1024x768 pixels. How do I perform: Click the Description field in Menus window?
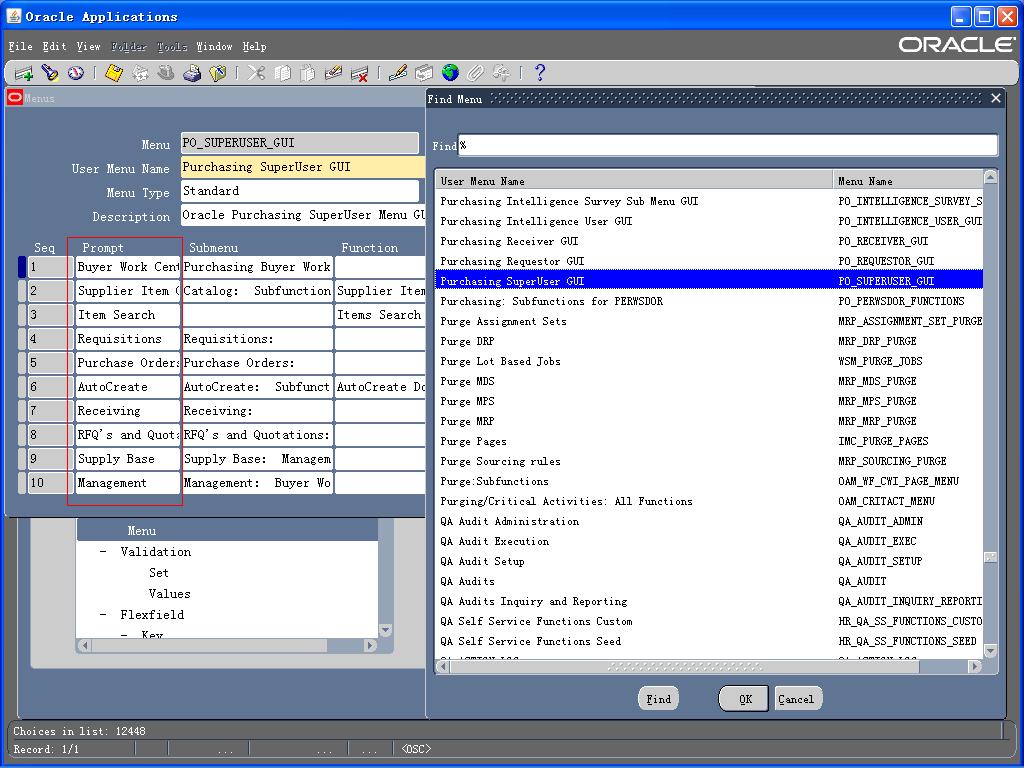(x=303, y=215)
